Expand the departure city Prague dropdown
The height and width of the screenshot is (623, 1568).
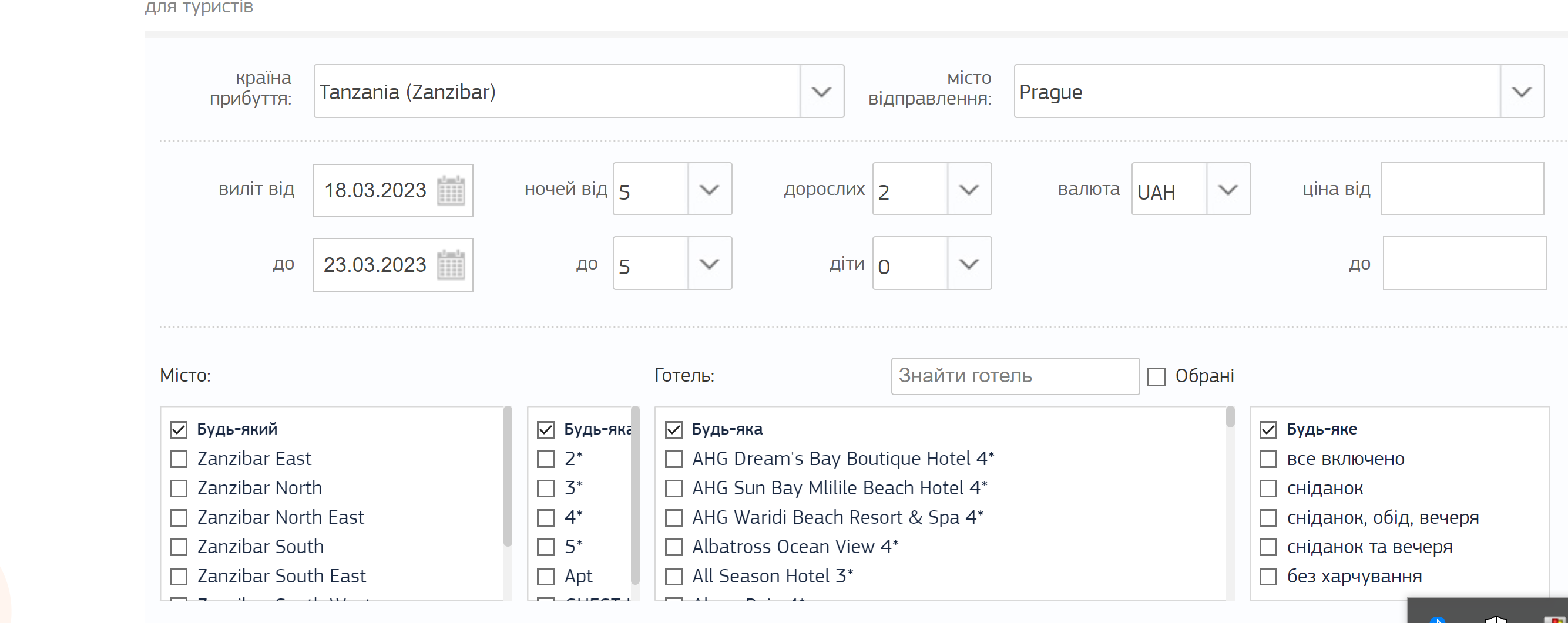pyautogui.click(x=1521, y=92)
